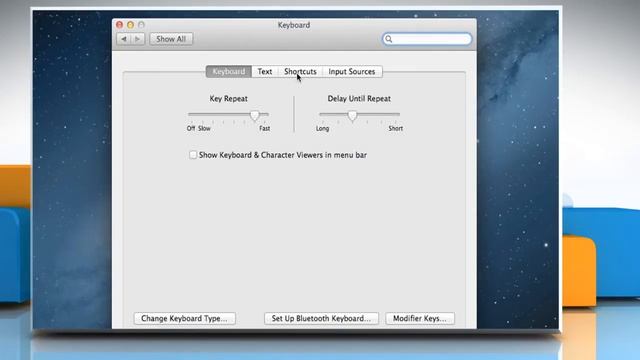Click Change Keyboard Type button

[x=184, y=318]
